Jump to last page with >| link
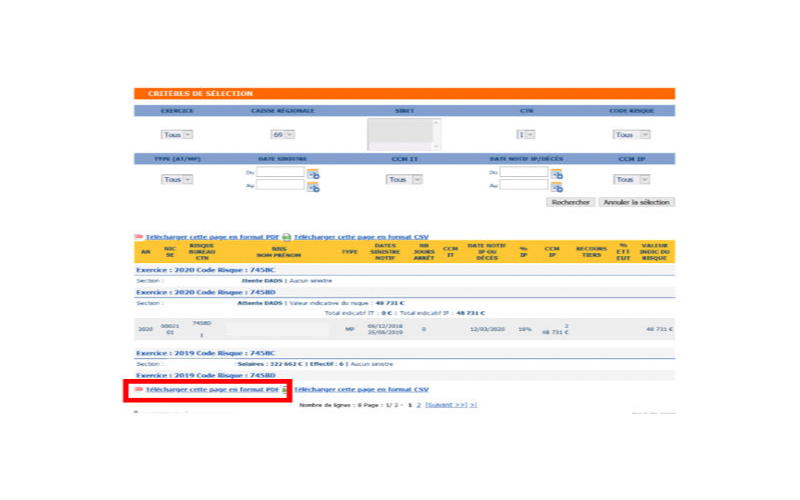The height and width of the screenshot is (500, 800). (473, 405)
